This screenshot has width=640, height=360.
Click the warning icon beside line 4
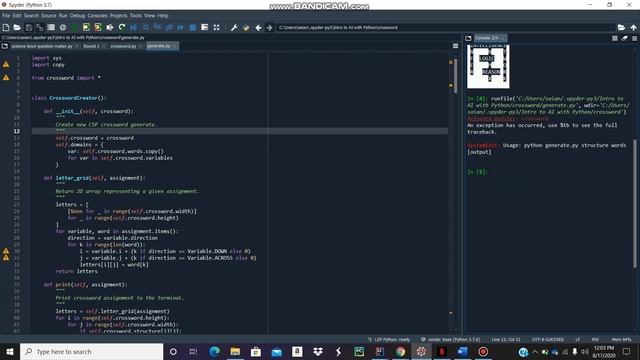pos(6,78)
